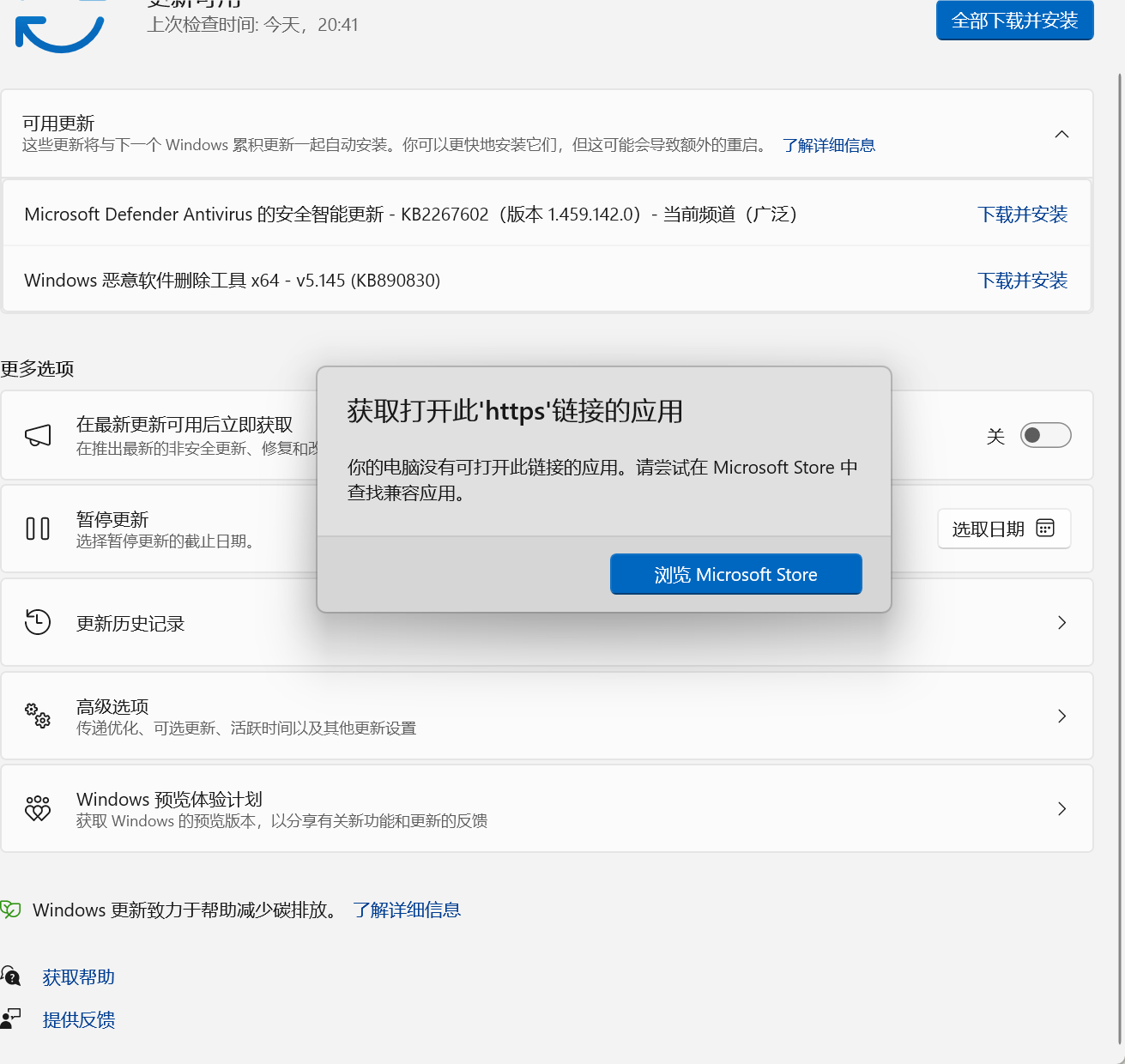Click the 更多选项 heading text

pyautogui.click(x=37, y=368)
